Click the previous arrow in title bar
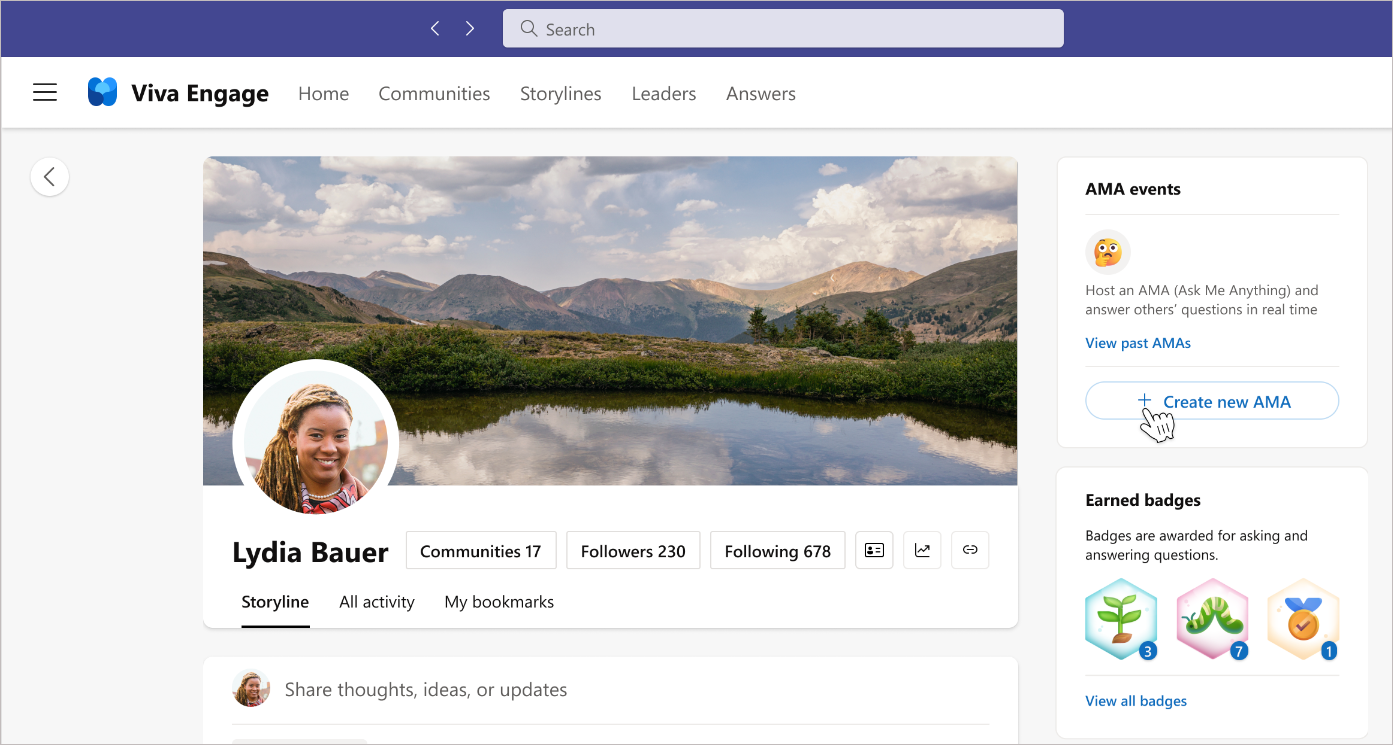1393x745 pixels. click(x=435, y=29)
